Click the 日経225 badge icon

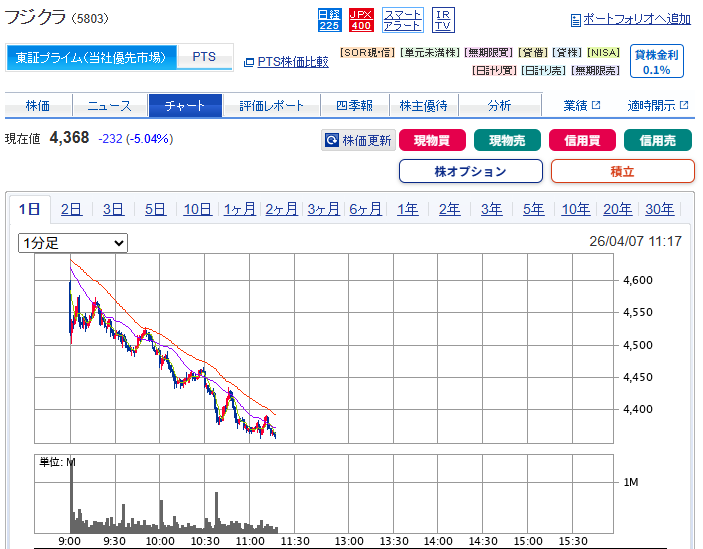[x=330, y=20]
